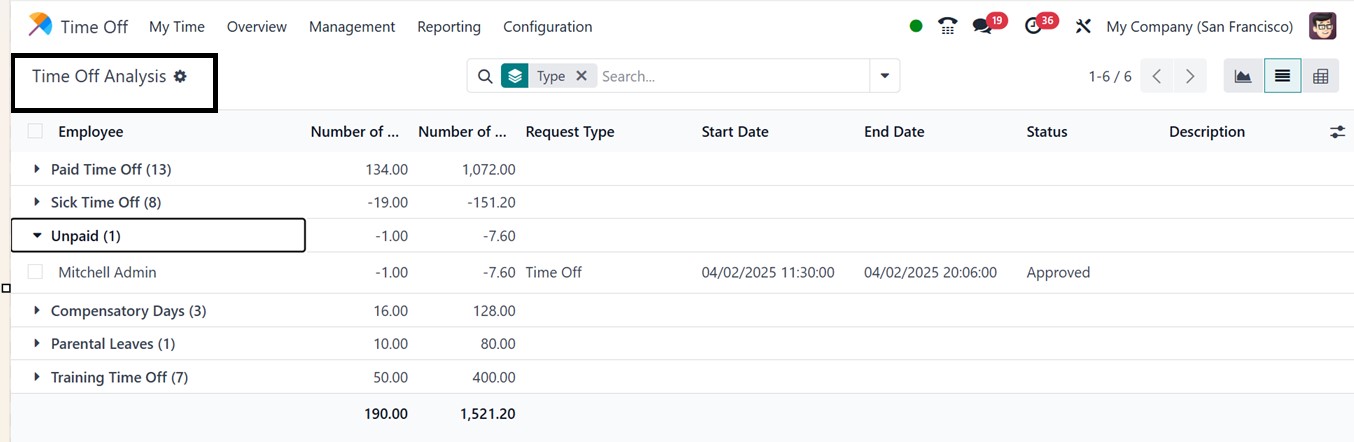Screen dimensions: 1354x442
Task: Click the Time Off app logo icon
Action: click(x=40, y=26)
